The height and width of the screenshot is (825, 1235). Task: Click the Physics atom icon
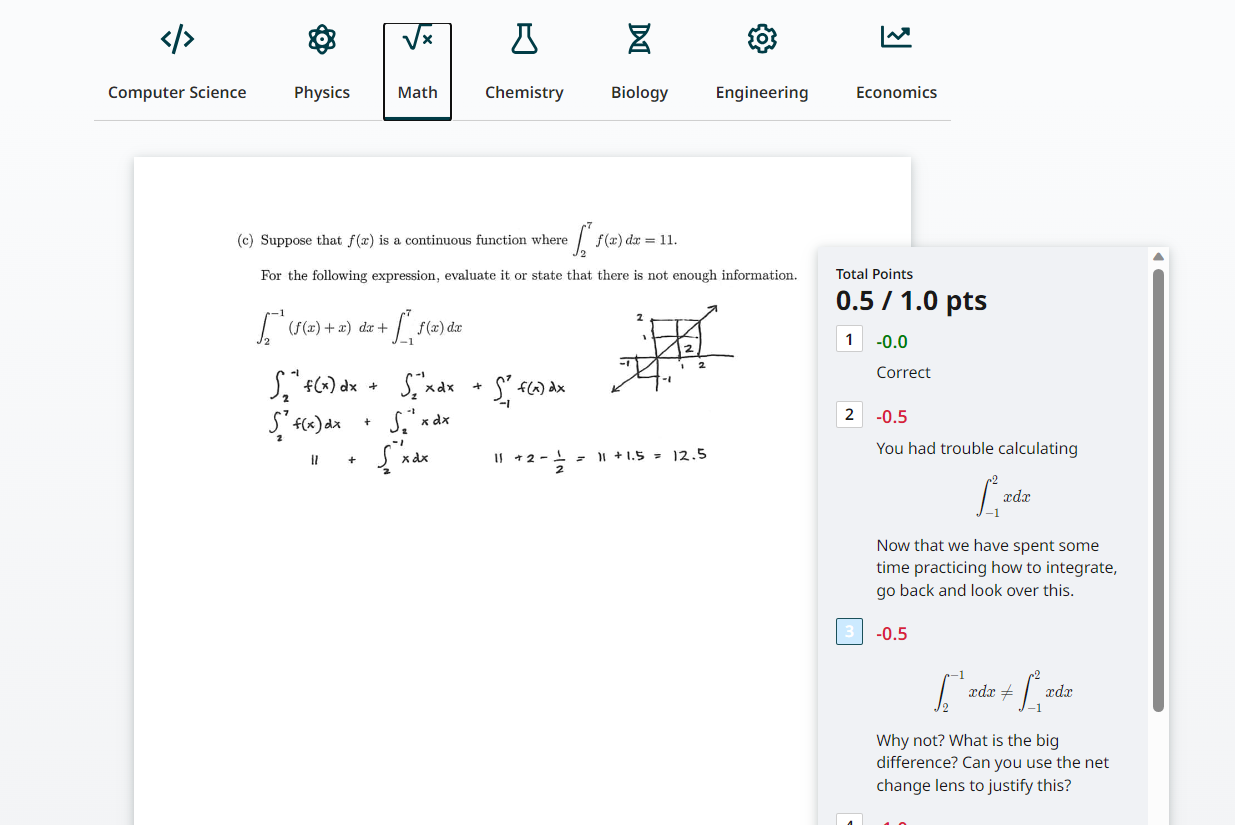pyautogui.click(x=321, y=39)
